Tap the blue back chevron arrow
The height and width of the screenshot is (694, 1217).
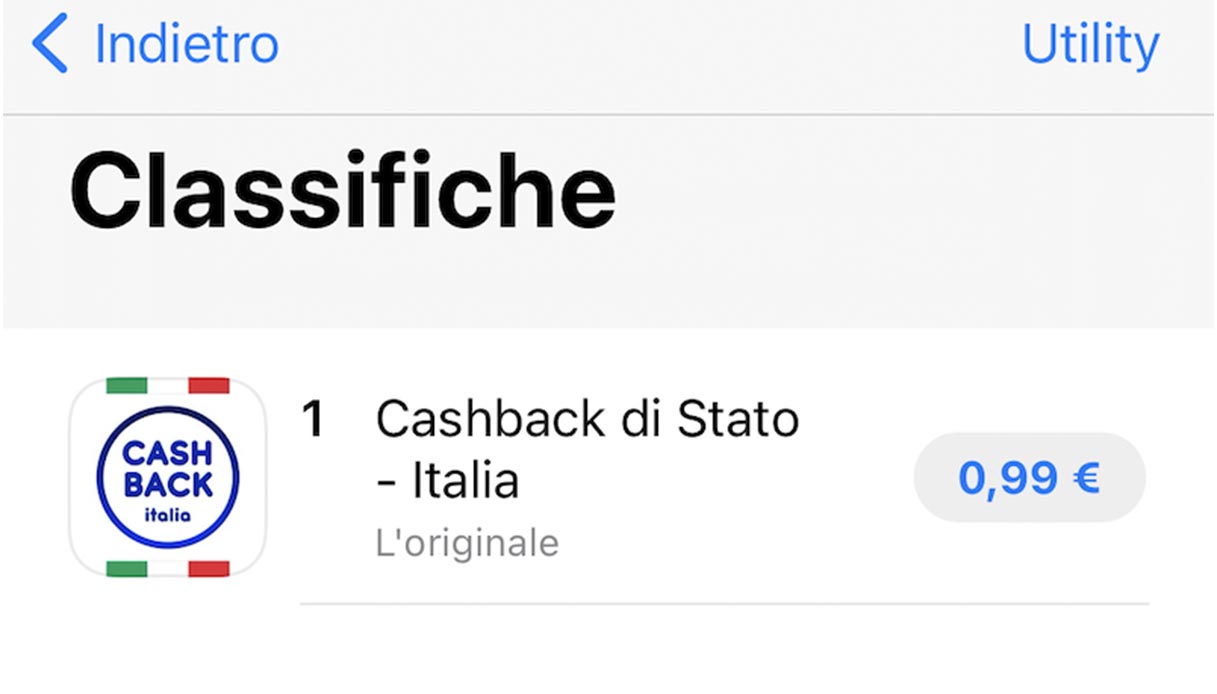point(50,44)
